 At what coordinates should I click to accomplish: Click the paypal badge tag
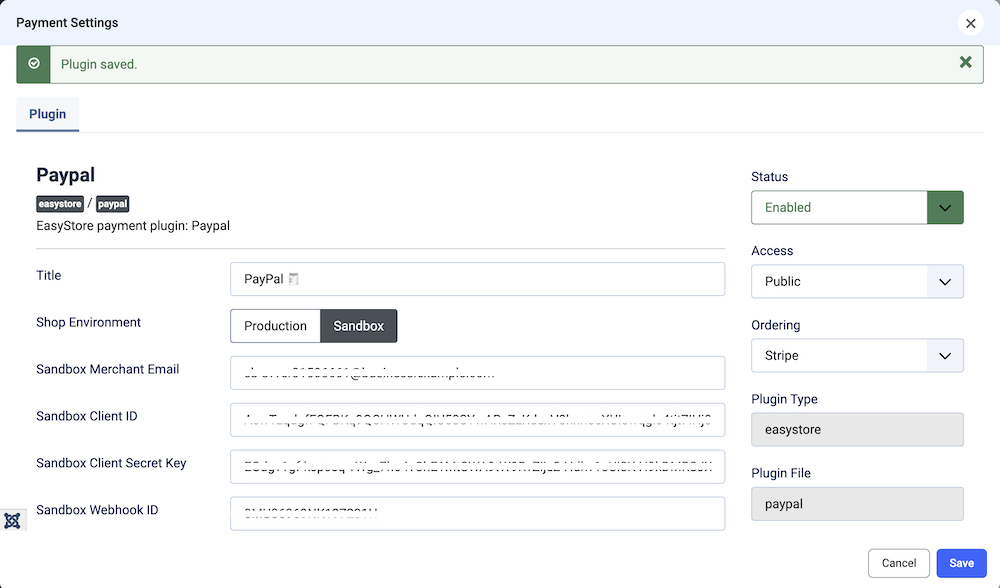pyautogui.click(x=113, y=204)
